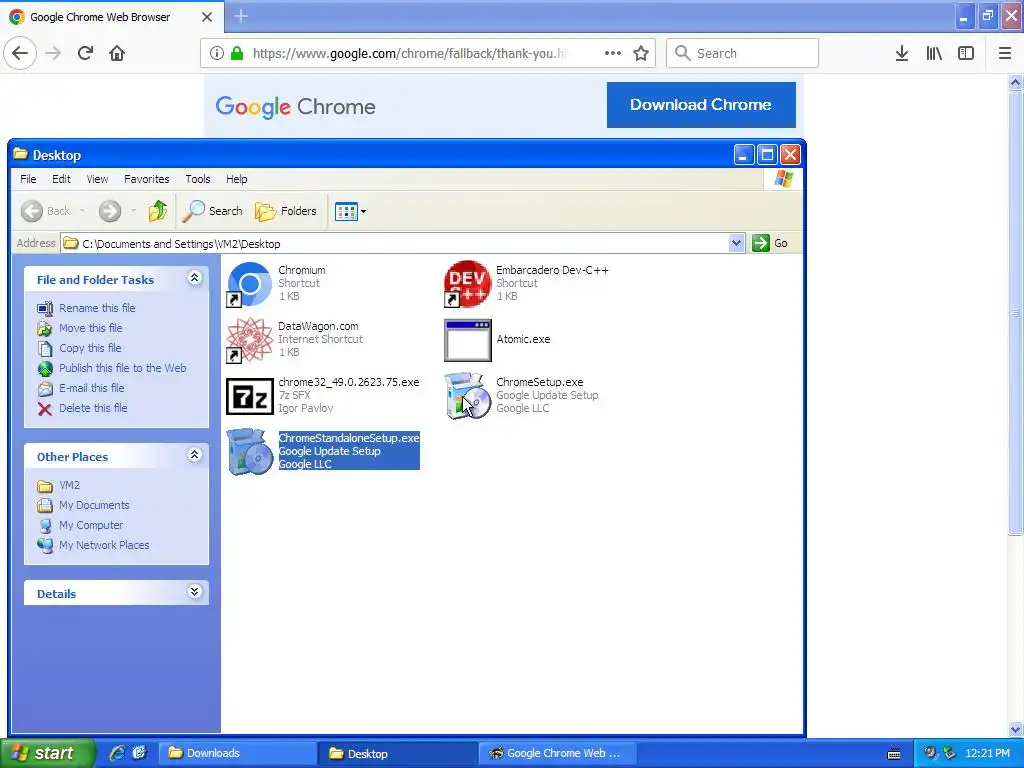The width and height of the screenshot is (1024, 768).
Task: Go up one folder level
Action: 157,211
